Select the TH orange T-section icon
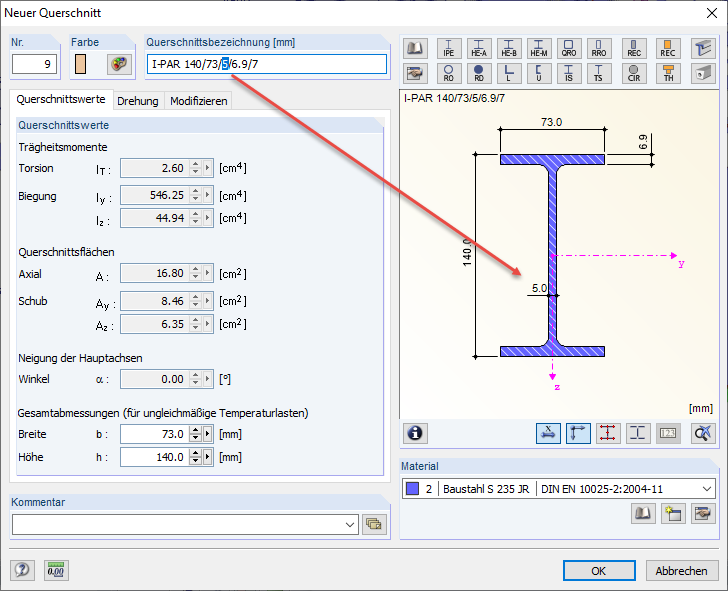 click(x=668, y=73)
